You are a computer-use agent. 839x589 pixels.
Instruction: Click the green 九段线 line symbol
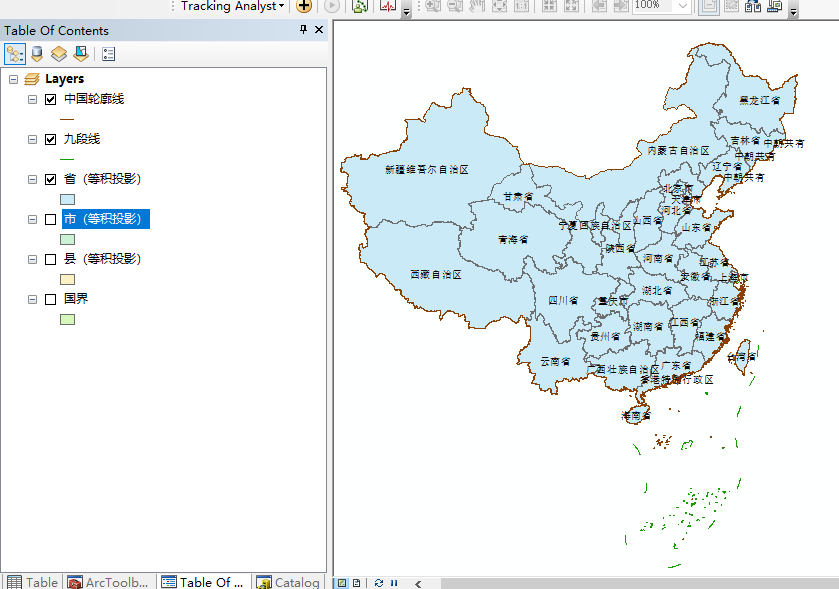[x=67, y=159]
